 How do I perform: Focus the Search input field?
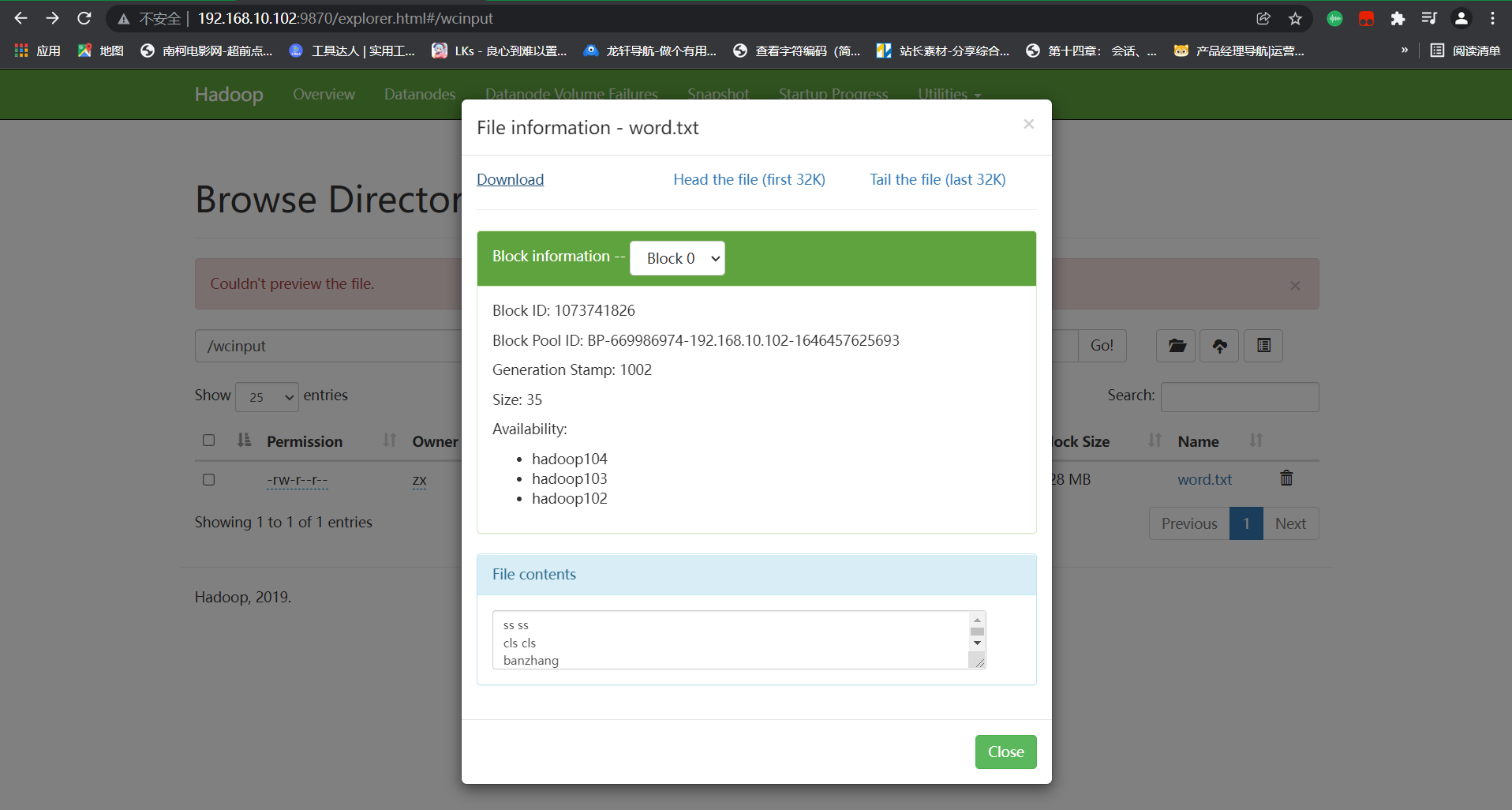pyautogui.click(x=1240, y=396)
